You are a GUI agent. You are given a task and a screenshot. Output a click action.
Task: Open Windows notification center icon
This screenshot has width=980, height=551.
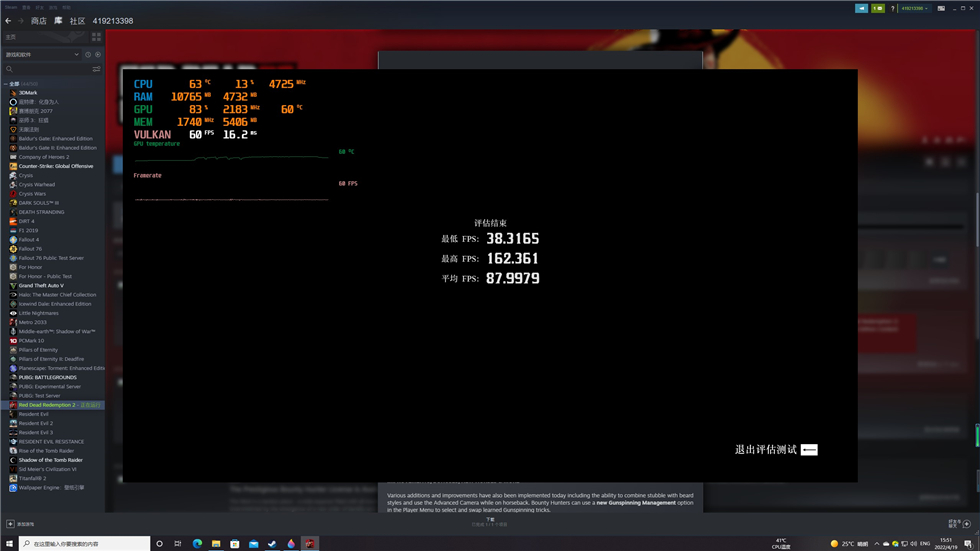click(x=968, y=544)
